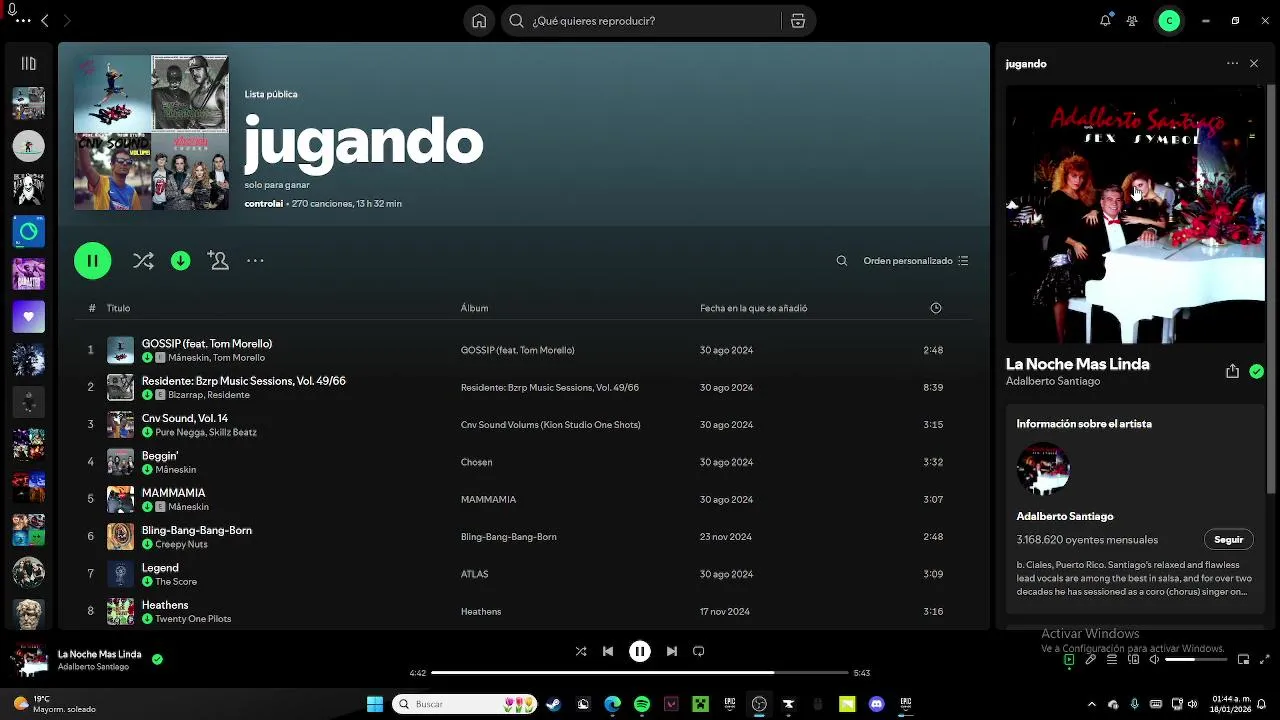Pause the playlist with the big green button
Screen dimensions: 1280x720
[x=92, y=261]
